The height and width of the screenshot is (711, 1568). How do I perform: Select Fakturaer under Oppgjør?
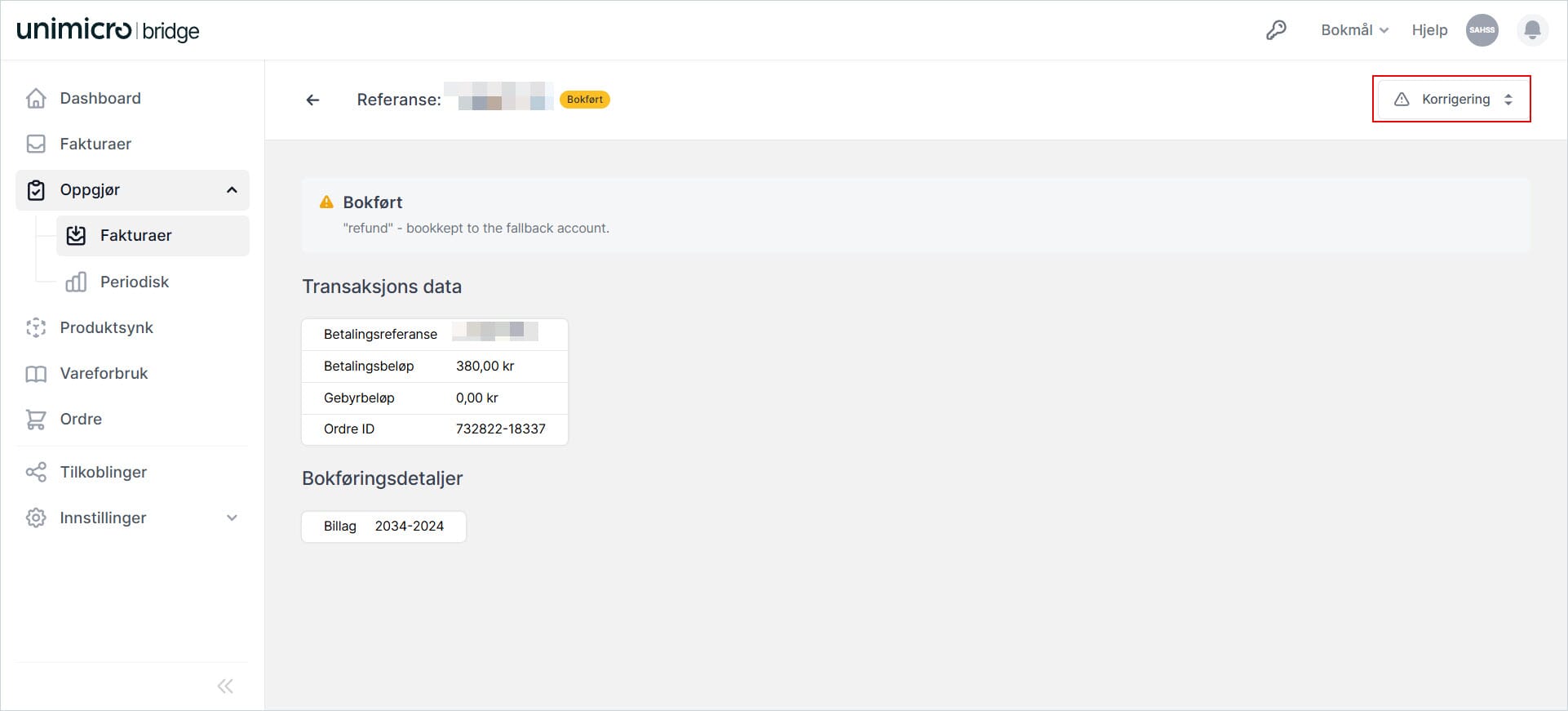click(135, 235)
